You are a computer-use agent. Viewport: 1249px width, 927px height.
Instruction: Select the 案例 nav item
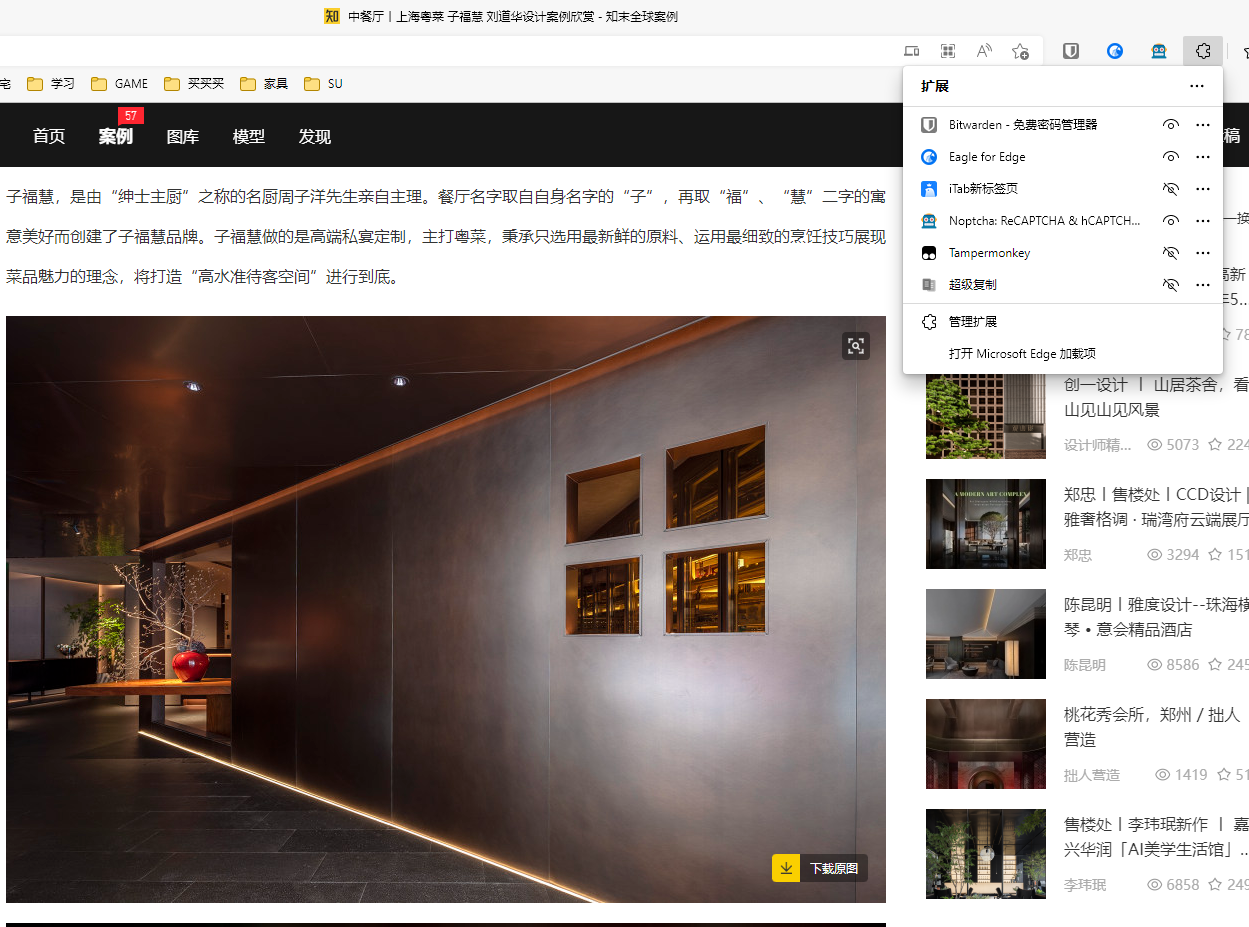pos(115,137)
